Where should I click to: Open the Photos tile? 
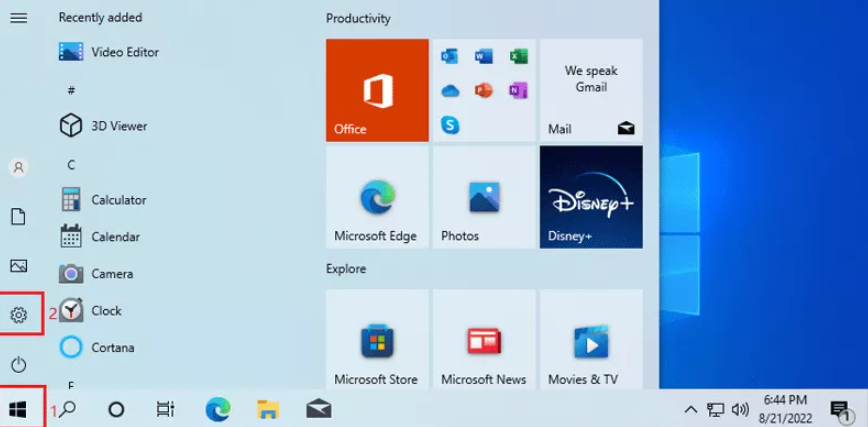pyautogui.click(x=484, y=197)
